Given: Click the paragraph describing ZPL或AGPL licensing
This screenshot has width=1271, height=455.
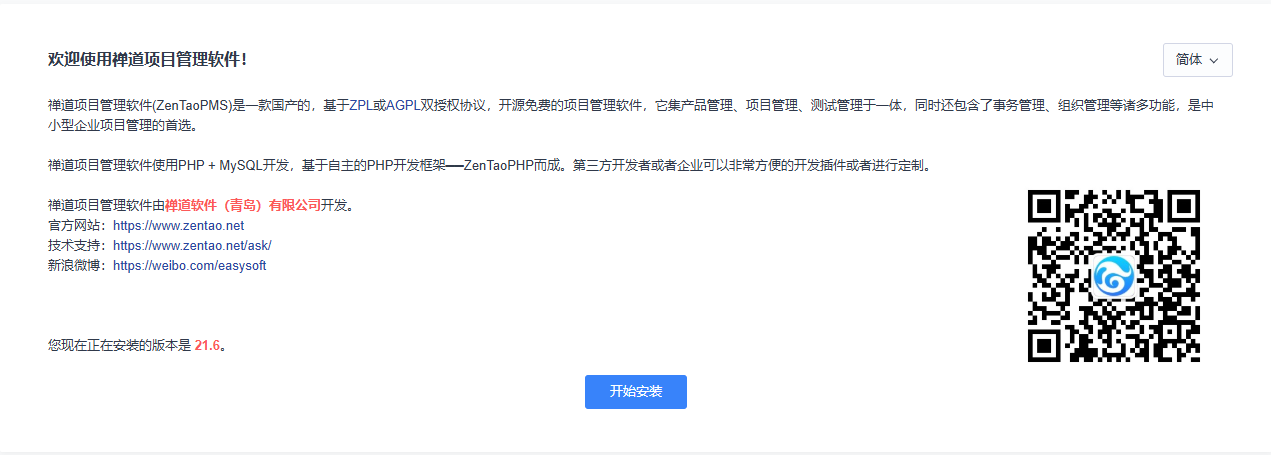Looking at the screenshot, I should click(630, 106).
